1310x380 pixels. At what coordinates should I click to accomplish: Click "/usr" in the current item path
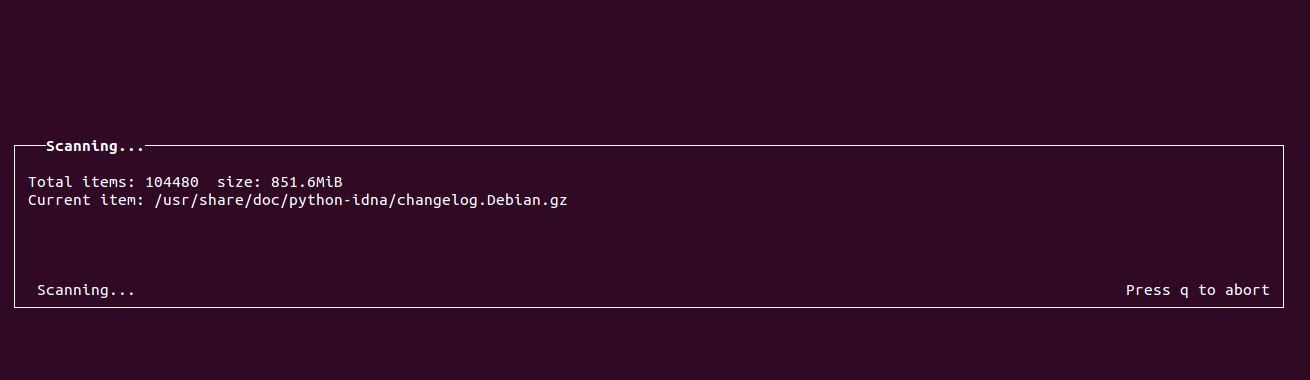(x=172, y=200)
